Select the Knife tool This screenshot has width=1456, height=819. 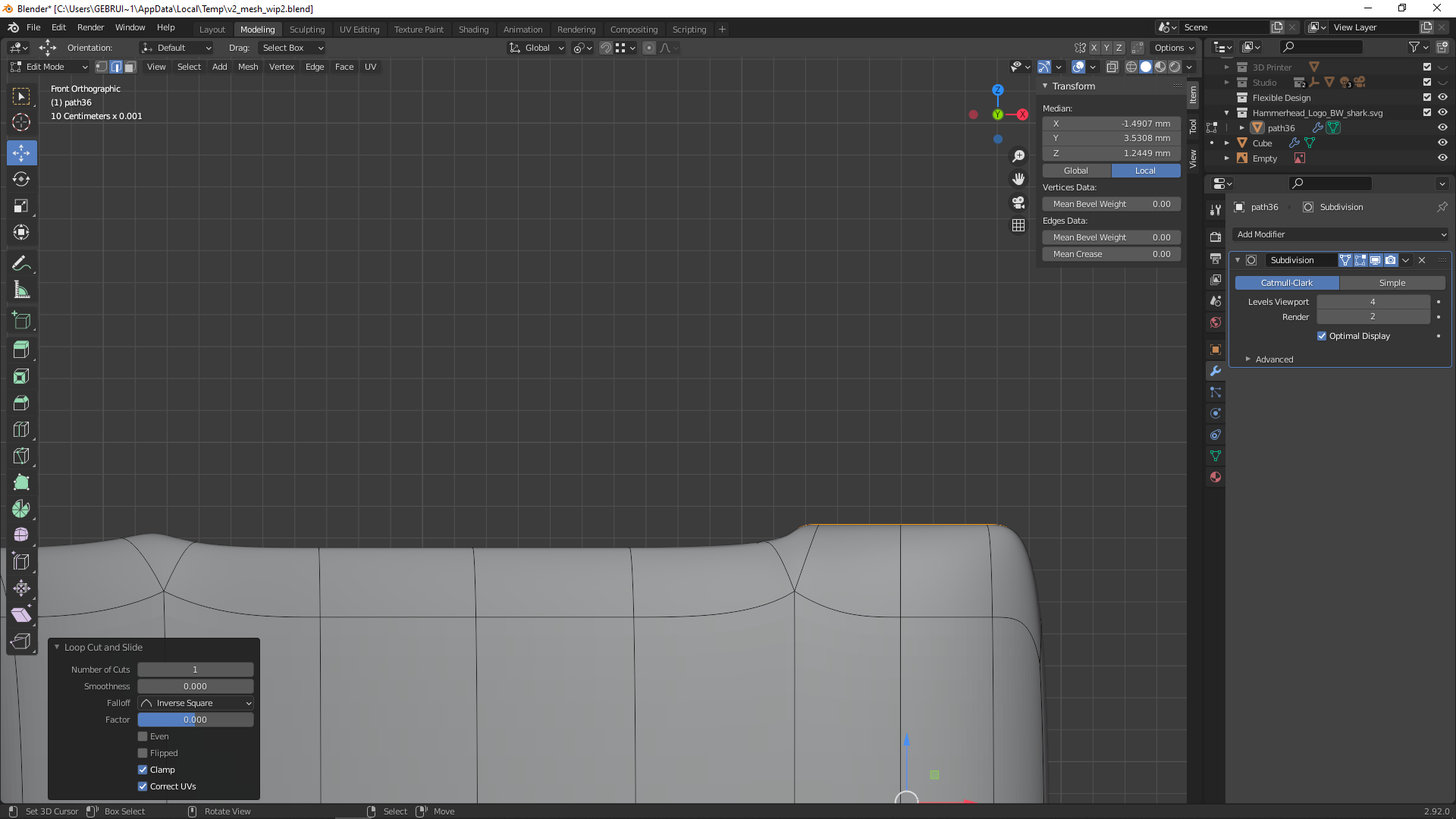[21, 457]
